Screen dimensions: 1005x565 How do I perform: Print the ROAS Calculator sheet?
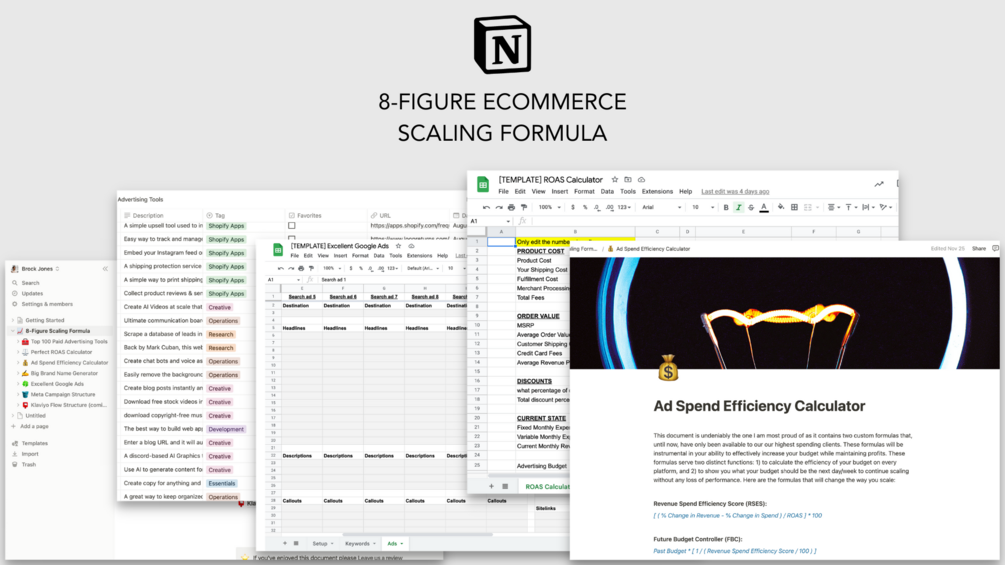pos(511,208)
